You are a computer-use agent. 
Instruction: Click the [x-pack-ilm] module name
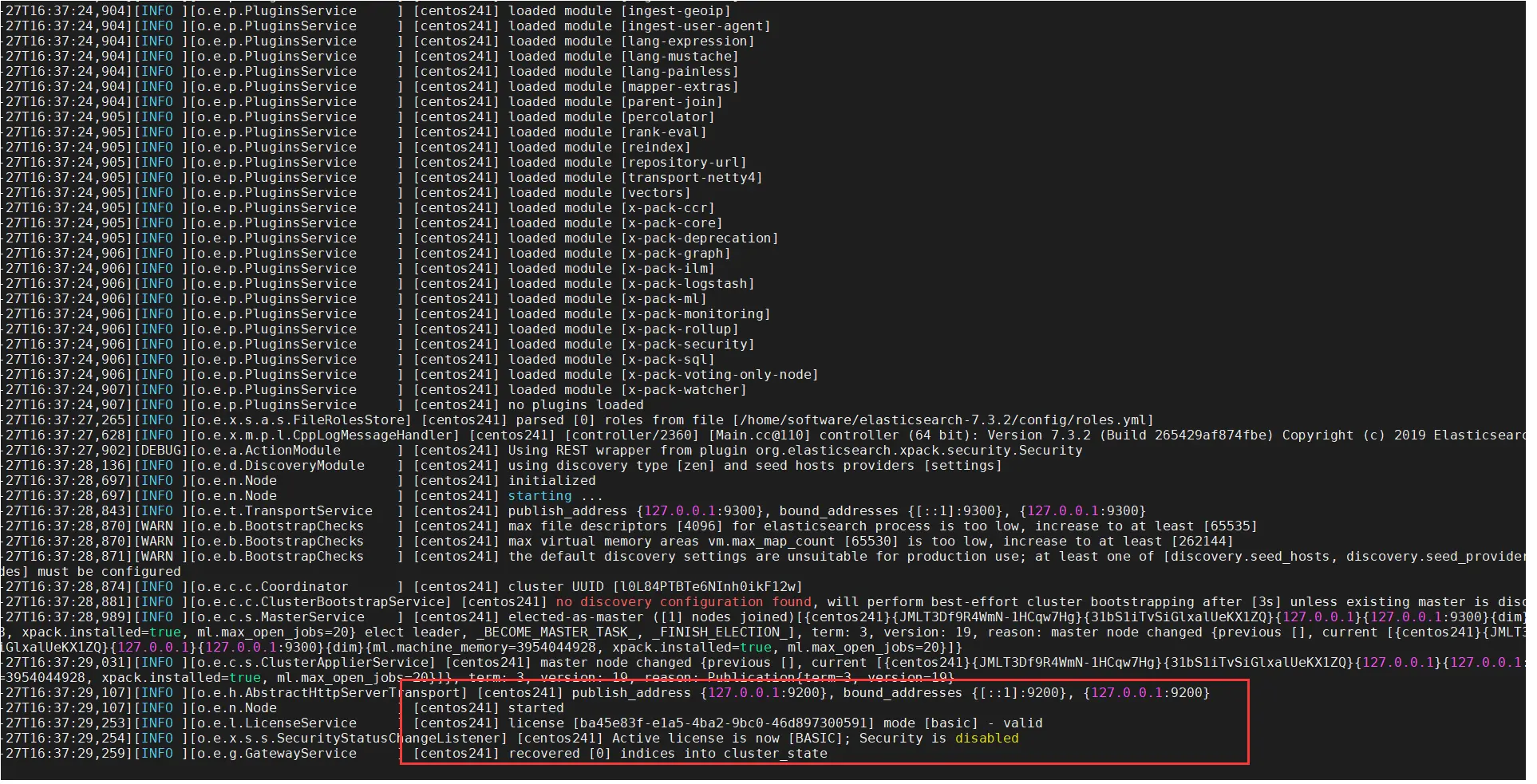tap(668, 269)
